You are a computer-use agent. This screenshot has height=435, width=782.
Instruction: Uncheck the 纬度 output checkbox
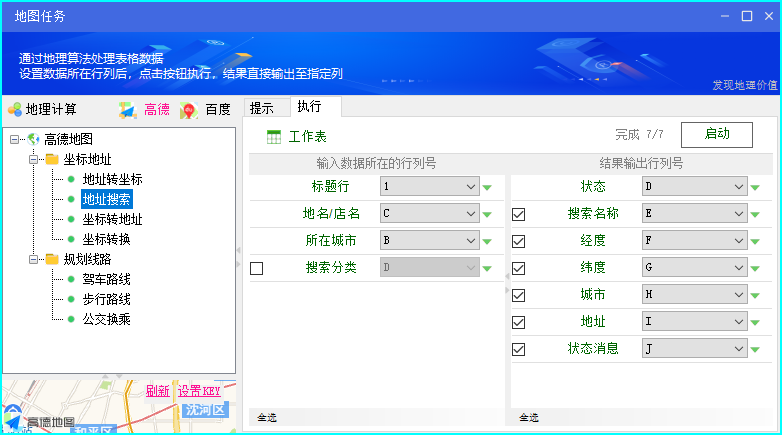click(518, 268)
